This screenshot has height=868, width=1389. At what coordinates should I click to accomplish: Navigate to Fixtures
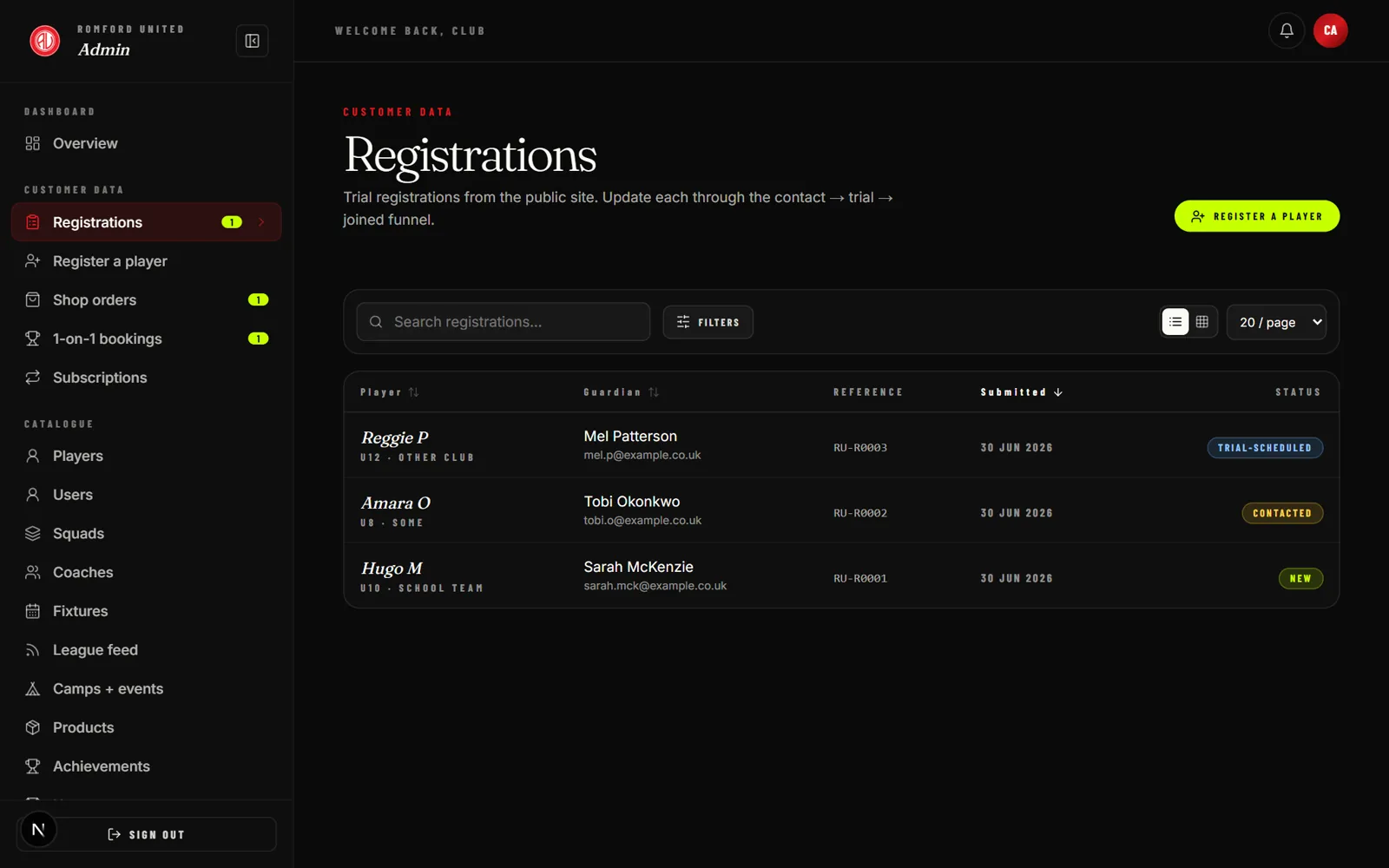tap(146, 611)
